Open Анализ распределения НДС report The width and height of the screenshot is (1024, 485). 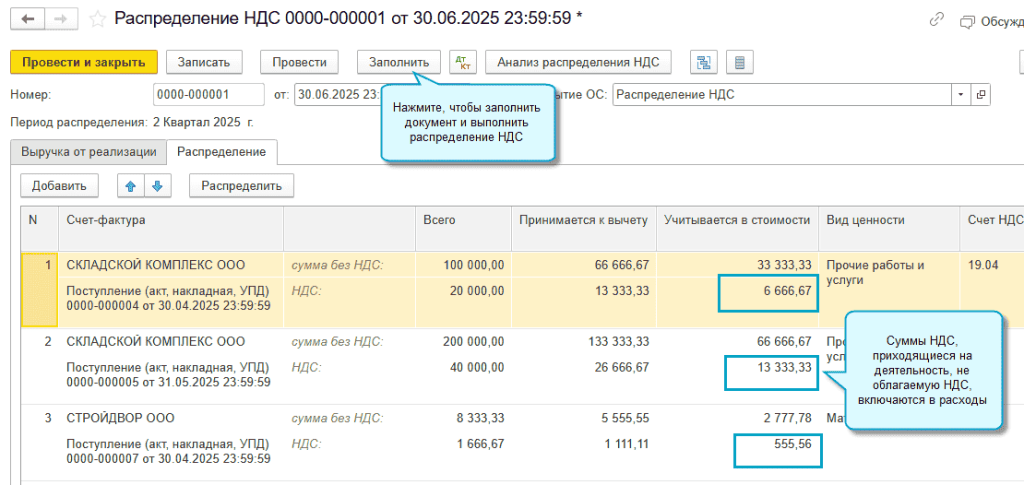578,62
